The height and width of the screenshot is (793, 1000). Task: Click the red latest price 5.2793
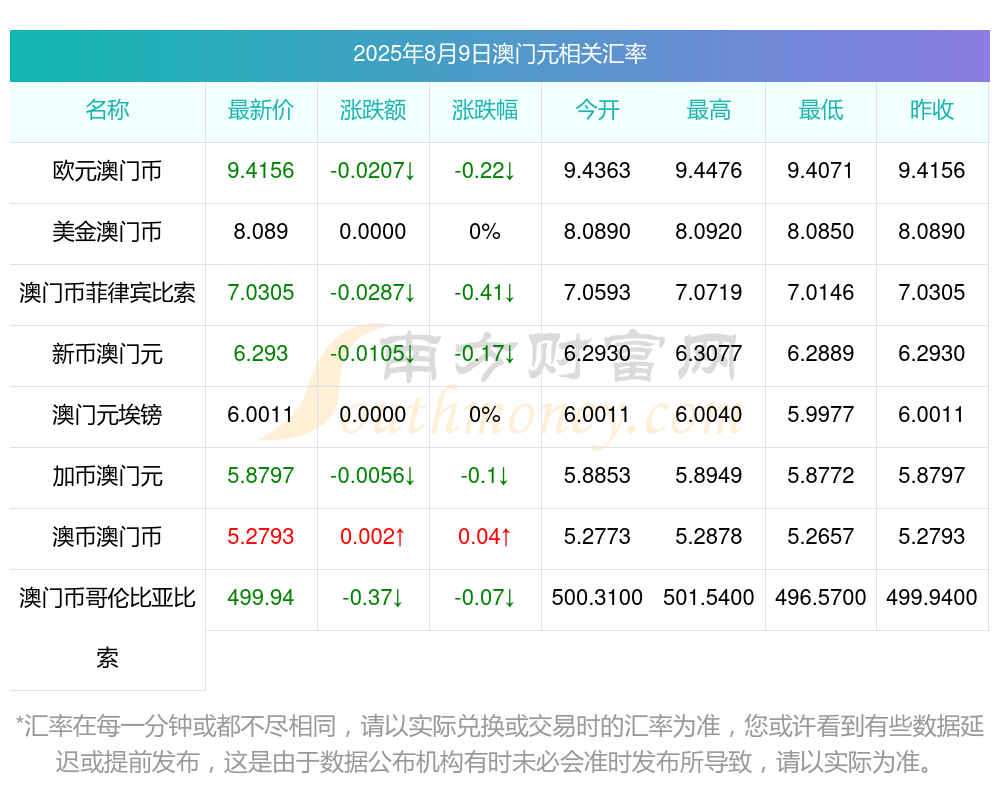point(261,536)
